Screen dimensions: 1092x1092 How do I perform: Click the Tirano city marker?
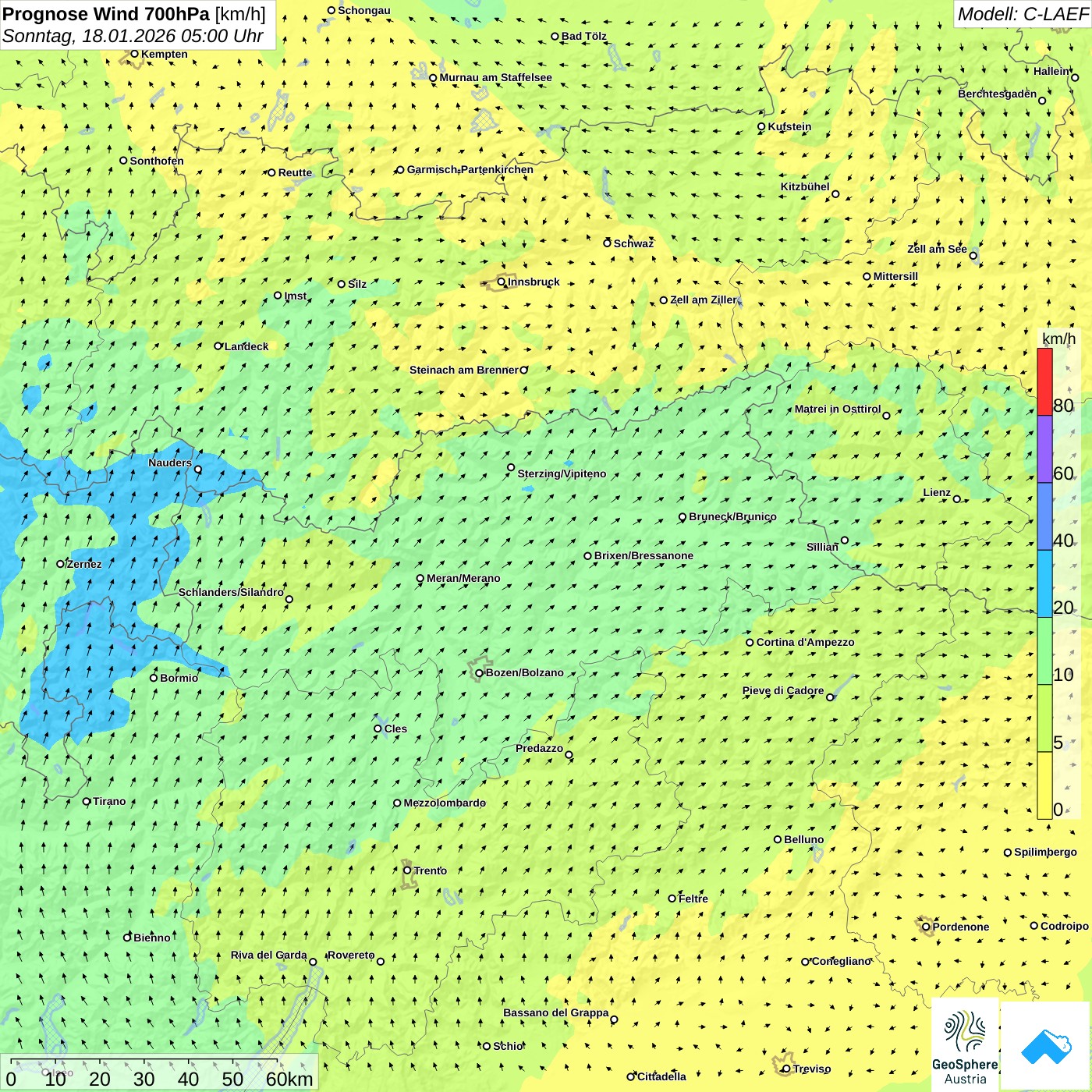[x=87, y=802]
